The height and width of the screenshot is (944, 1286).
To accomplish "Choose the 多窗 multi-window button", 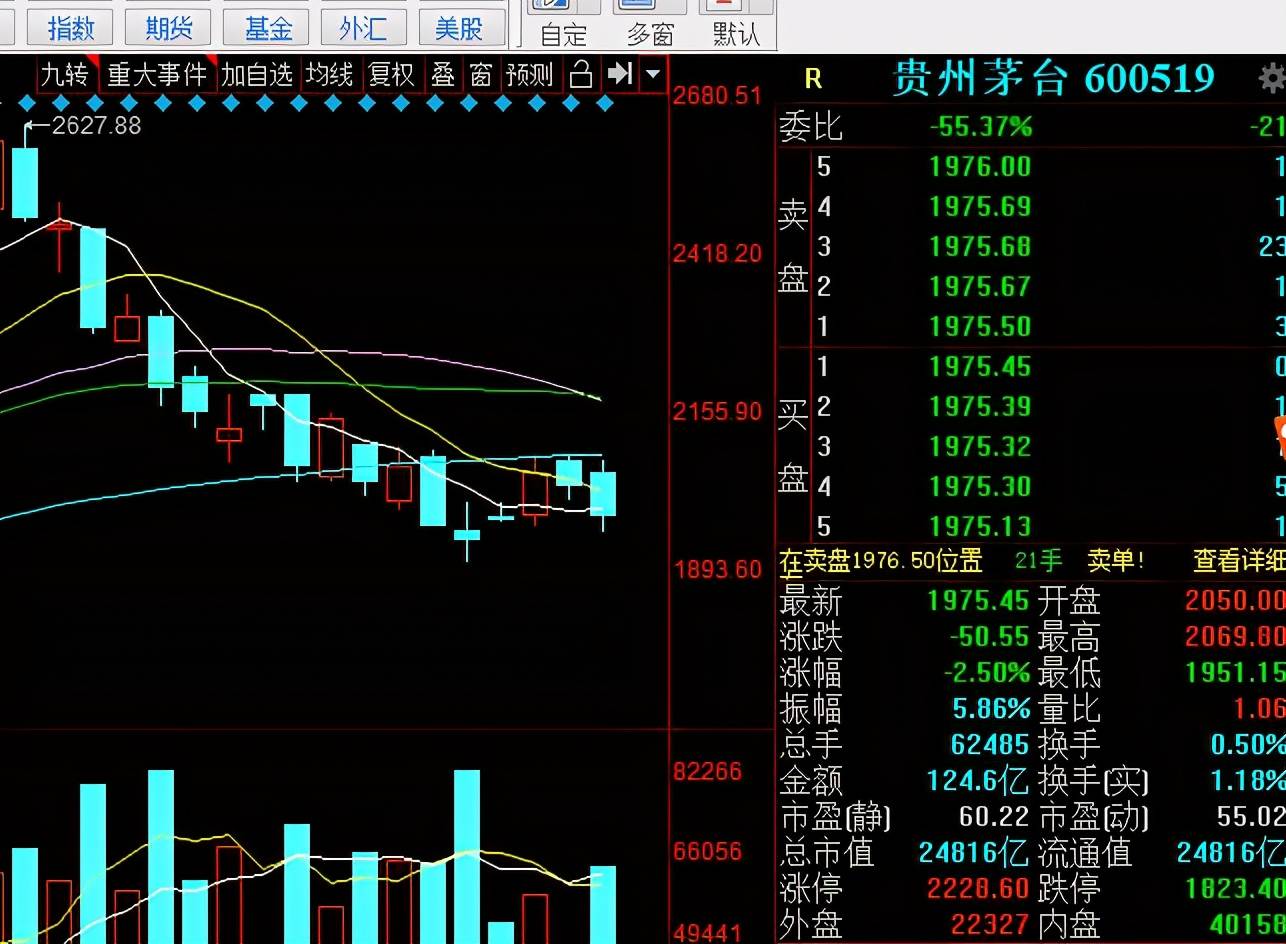I will point(650,24).
